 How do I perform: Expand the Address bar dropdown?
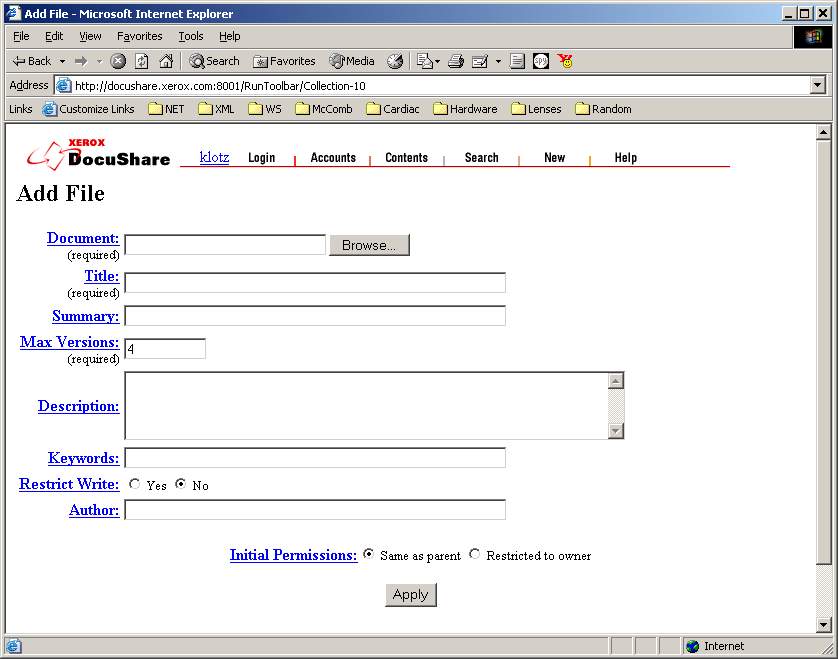[817, 85]
